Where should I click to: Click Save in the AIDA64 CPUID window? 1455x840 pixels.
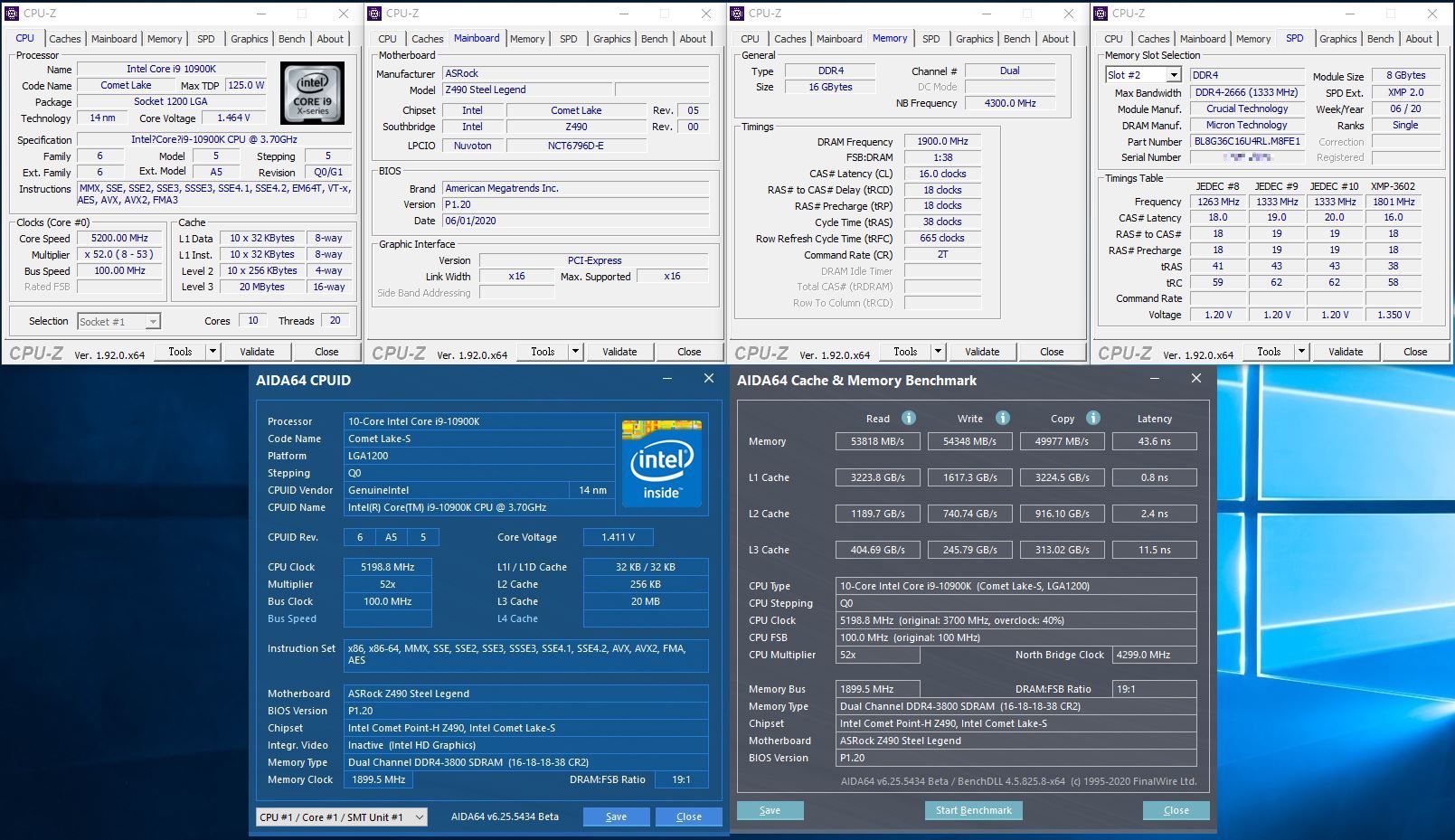pyautogui.click(x=617, y=816)
